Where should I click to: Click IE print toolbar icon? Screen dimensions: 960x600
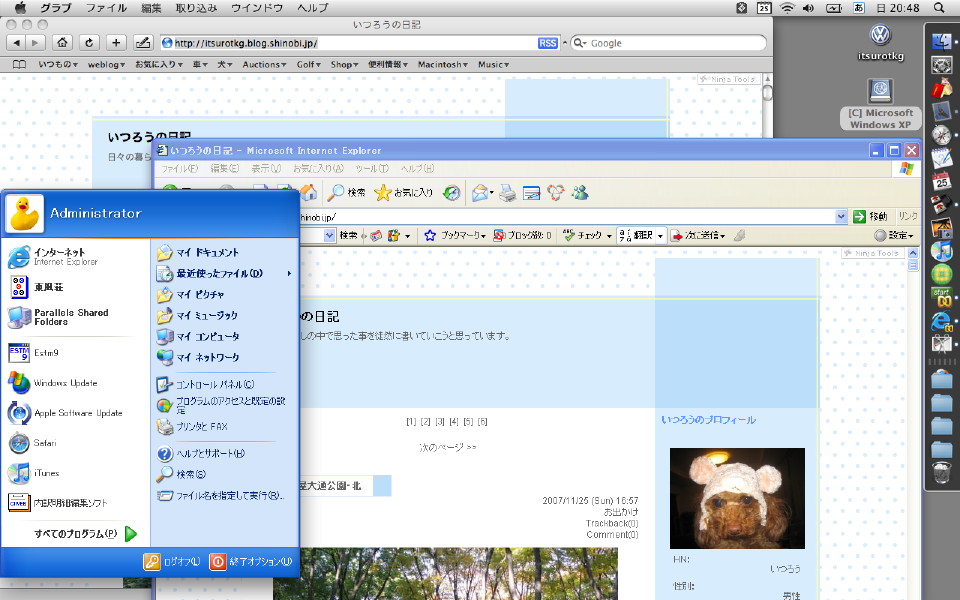(507, 193)
